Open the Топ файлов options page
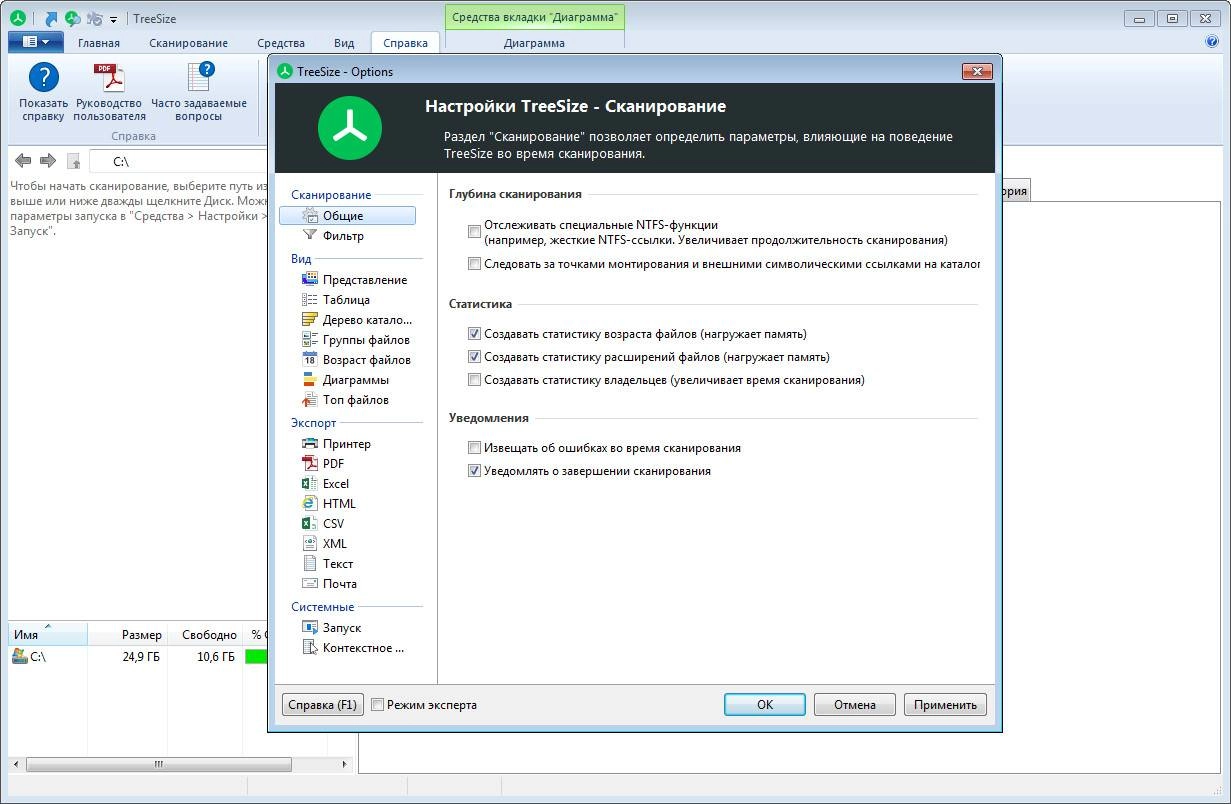 tap(347, 400)
